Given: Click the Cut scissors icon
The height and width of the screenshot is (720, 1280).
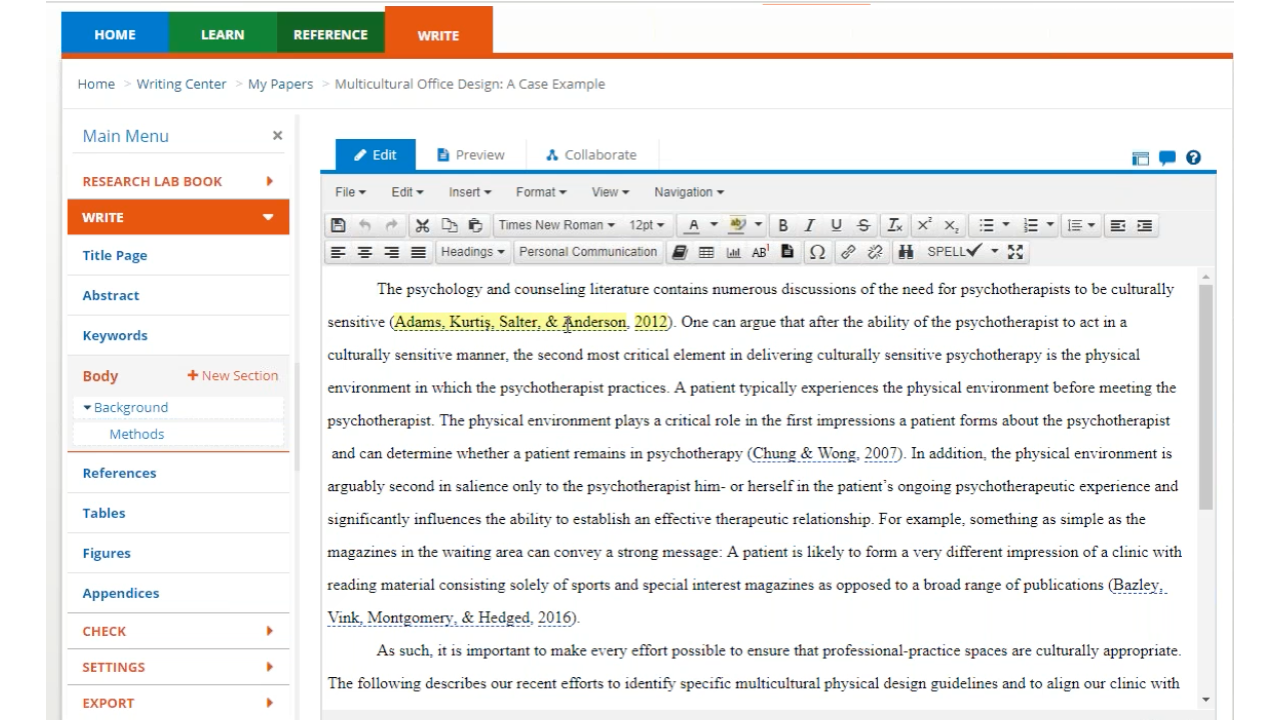Looking at the screenshot, I should click(422, 226).
